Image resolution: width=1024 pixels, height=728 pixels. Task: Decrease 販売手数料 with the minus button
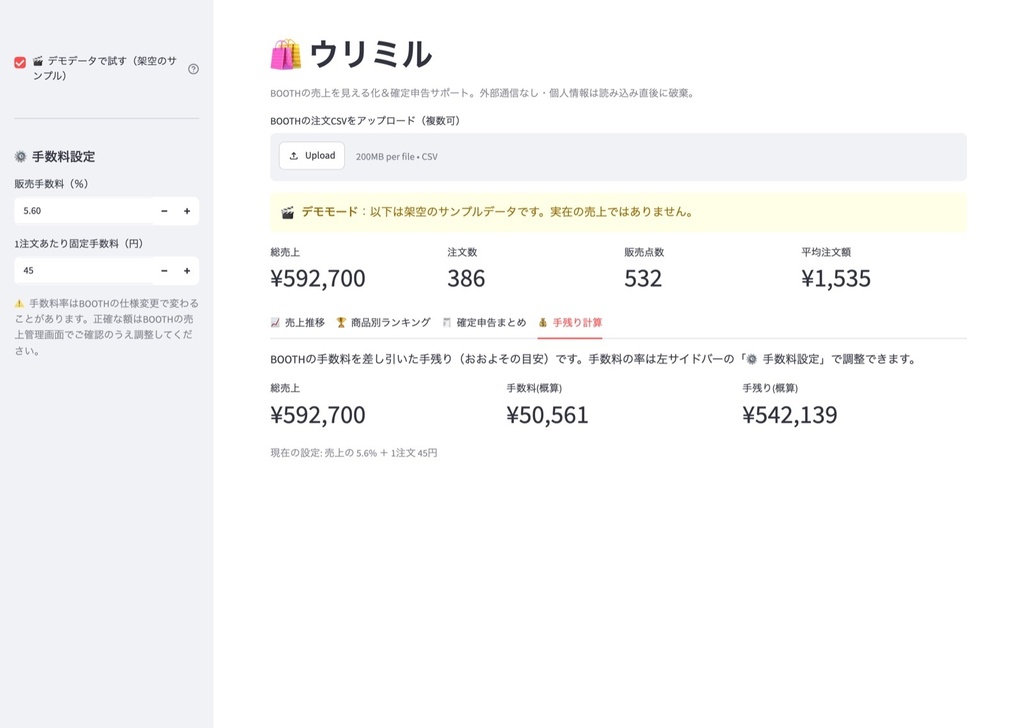click(x=165, y=211)
